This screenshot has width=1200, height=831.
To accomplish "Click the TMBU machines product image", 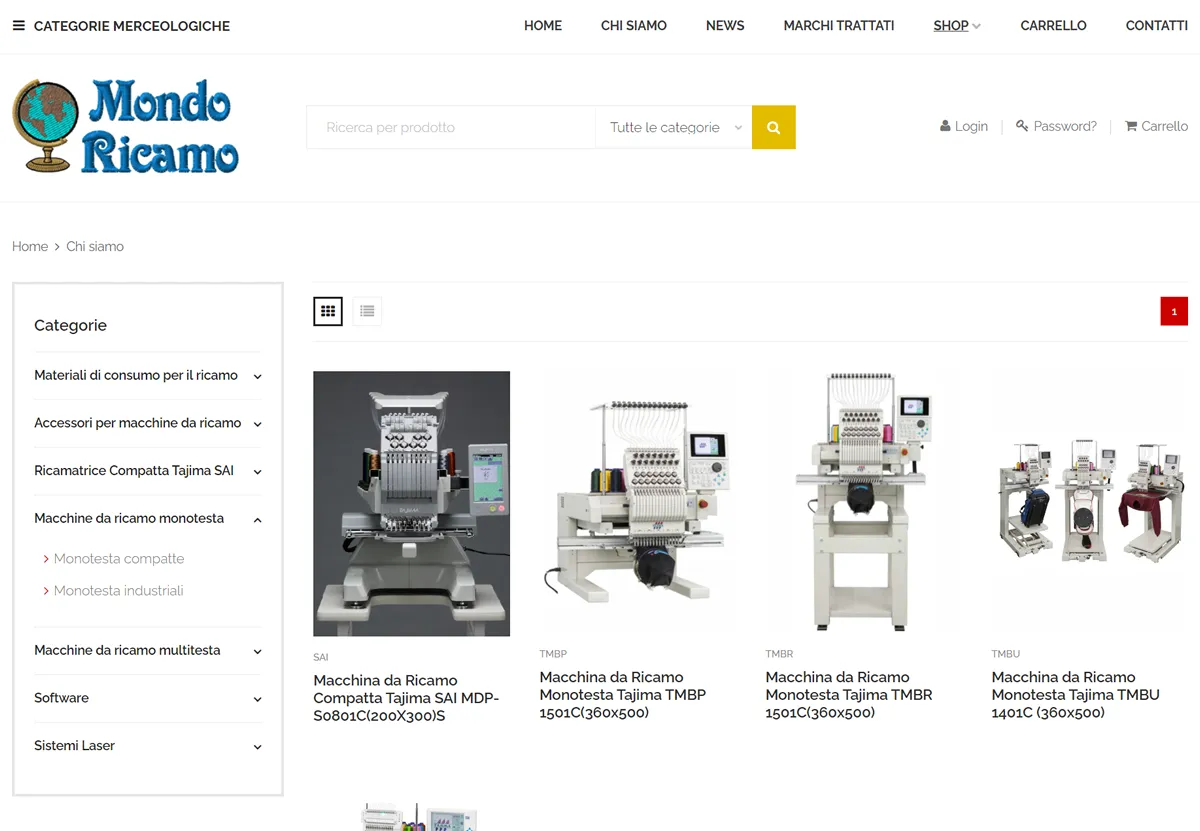I will (1090, 502).
